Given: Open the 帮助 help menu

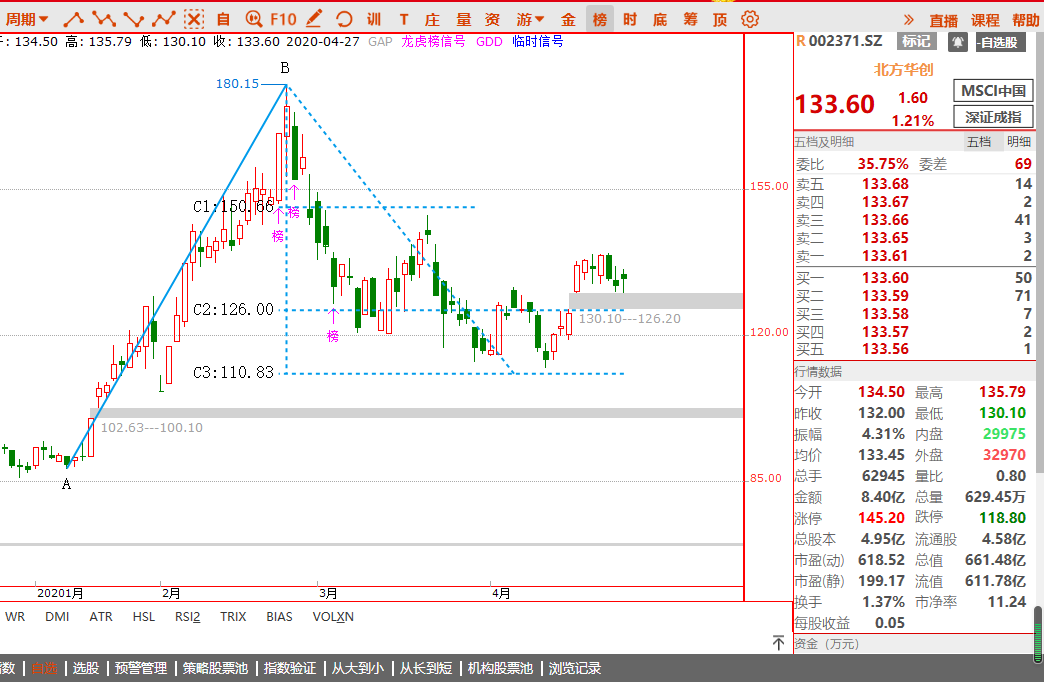Looking at the screenshot, I should coord(1026,20).
